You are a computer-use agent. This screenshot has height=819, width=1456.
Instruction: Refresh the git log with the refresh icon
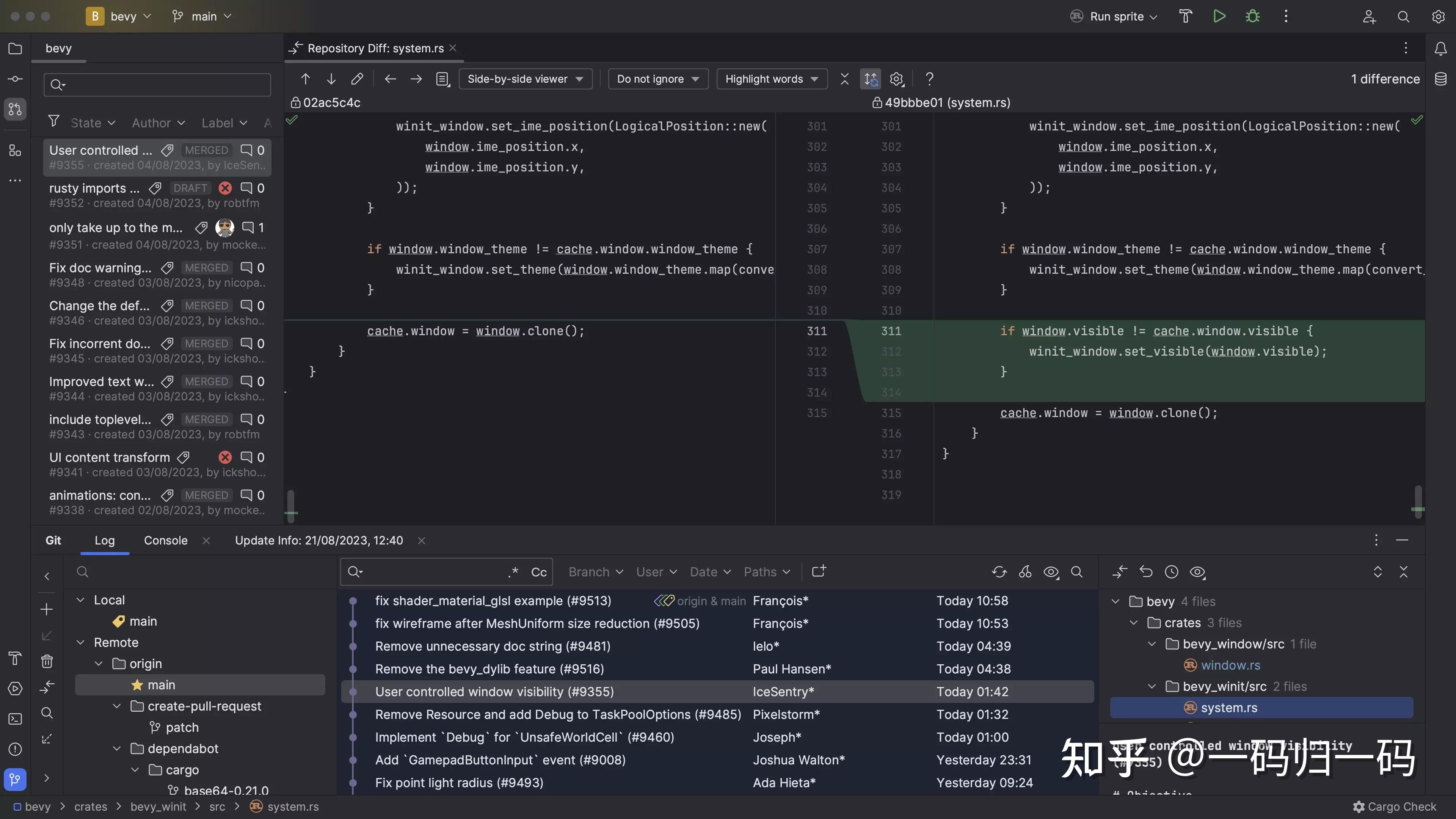[x=999, y=572]
